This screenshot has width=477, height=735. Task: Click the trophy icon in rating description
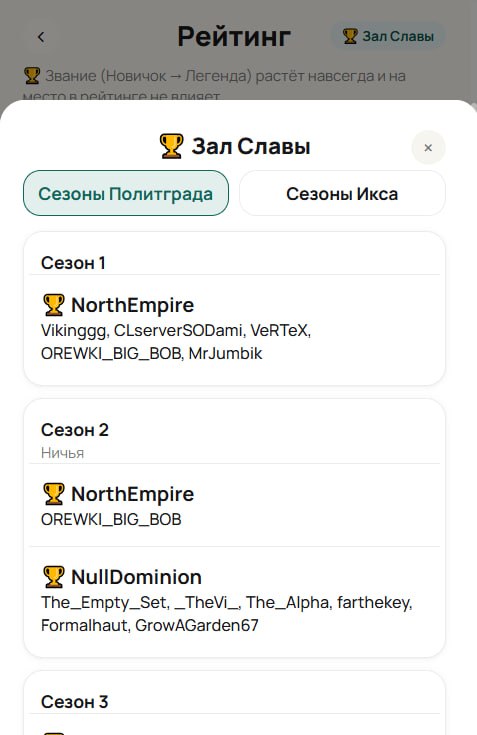pos(32,75)
